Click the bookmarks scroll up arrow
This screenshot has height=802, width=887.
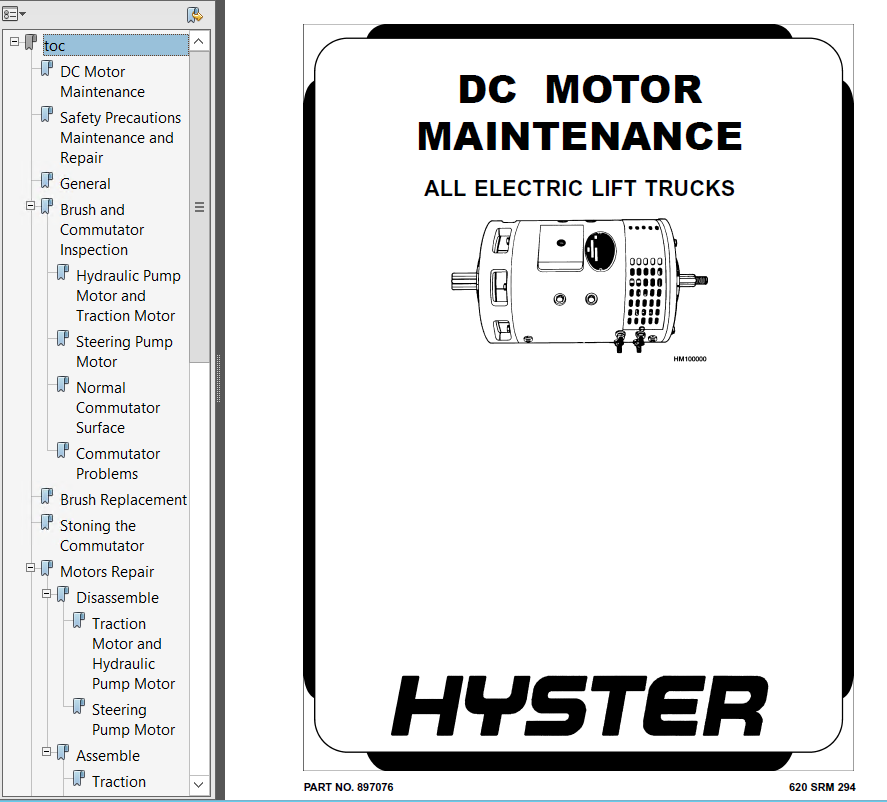click(x=199, y=41)
